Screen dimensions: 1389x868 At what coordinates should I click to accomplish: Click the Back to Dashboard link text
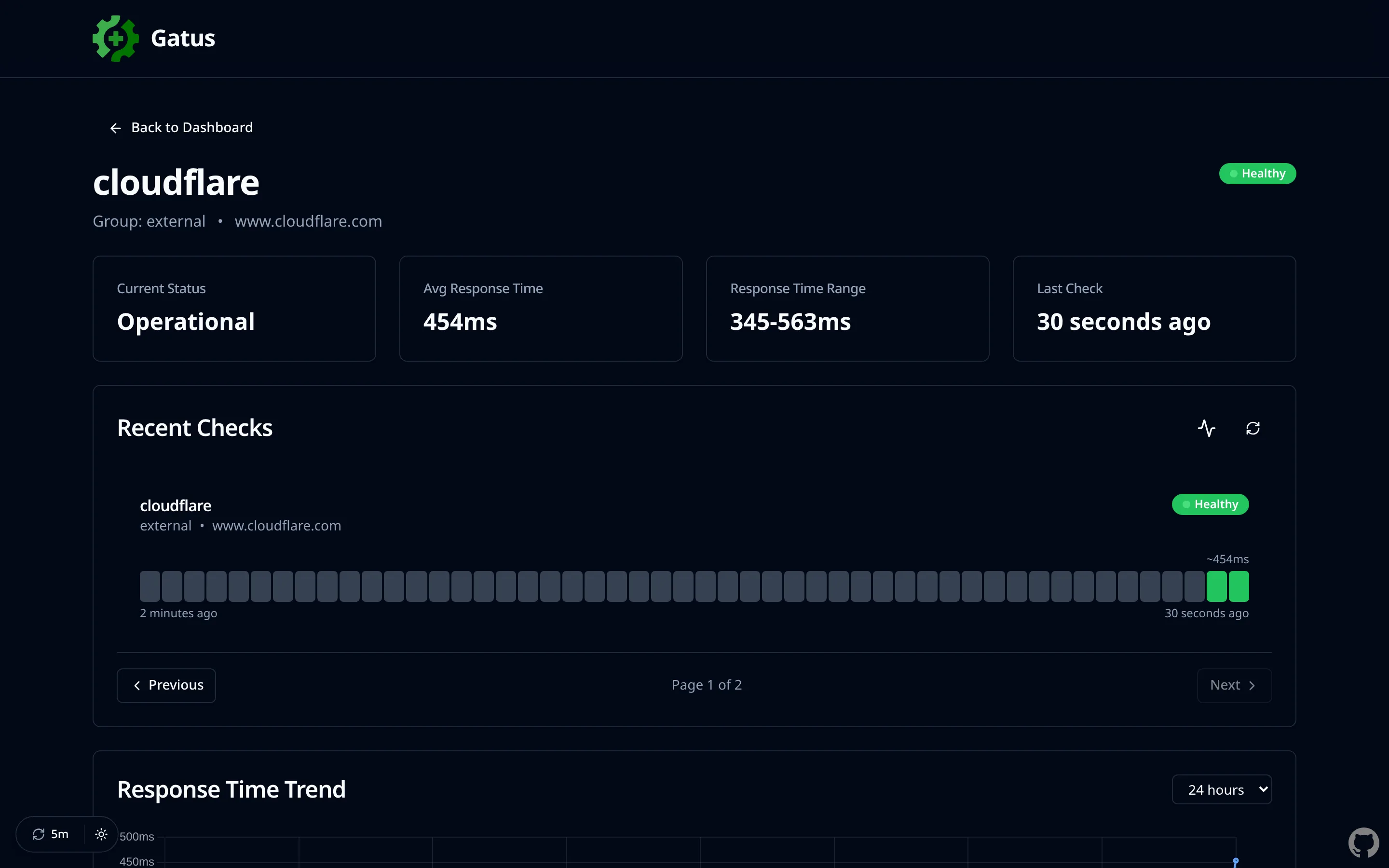191,127
